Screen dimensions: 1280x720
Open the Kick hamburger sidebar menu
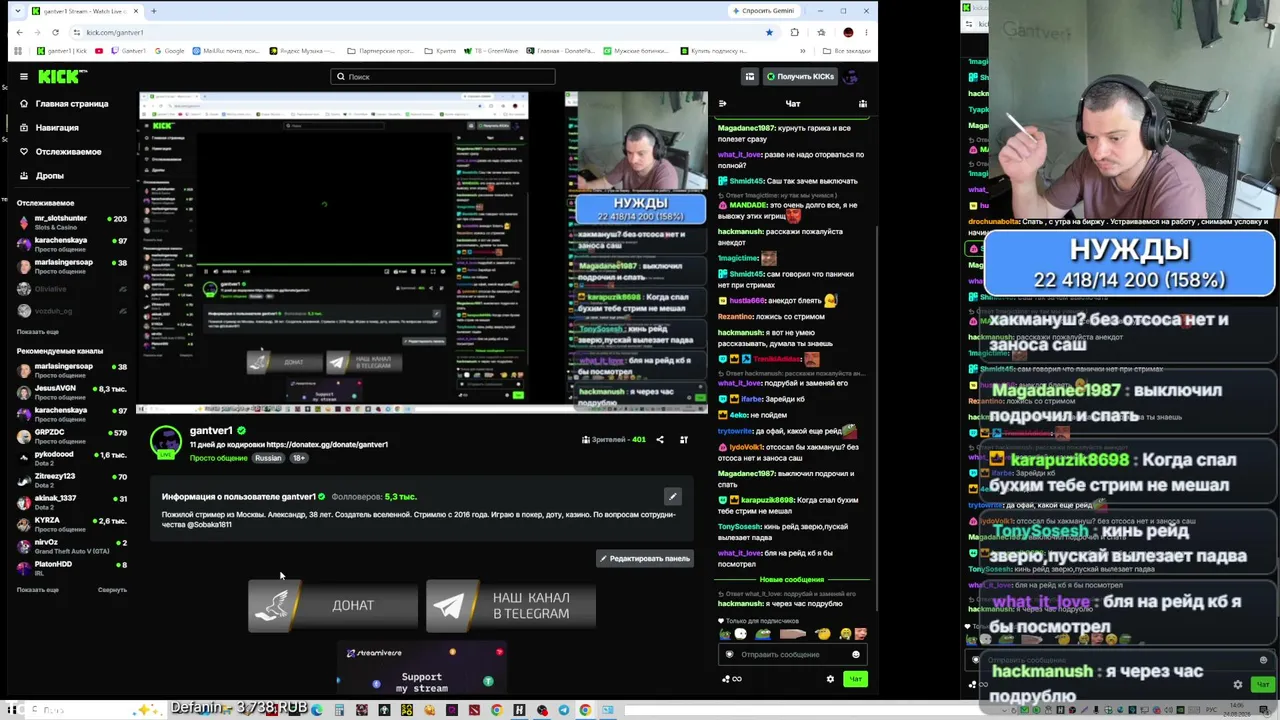point(24,76)
